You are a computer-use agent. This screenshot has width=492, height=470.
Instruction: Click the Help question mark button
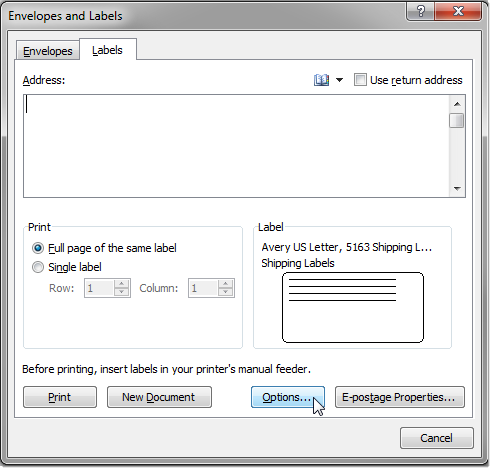(421, 11)
